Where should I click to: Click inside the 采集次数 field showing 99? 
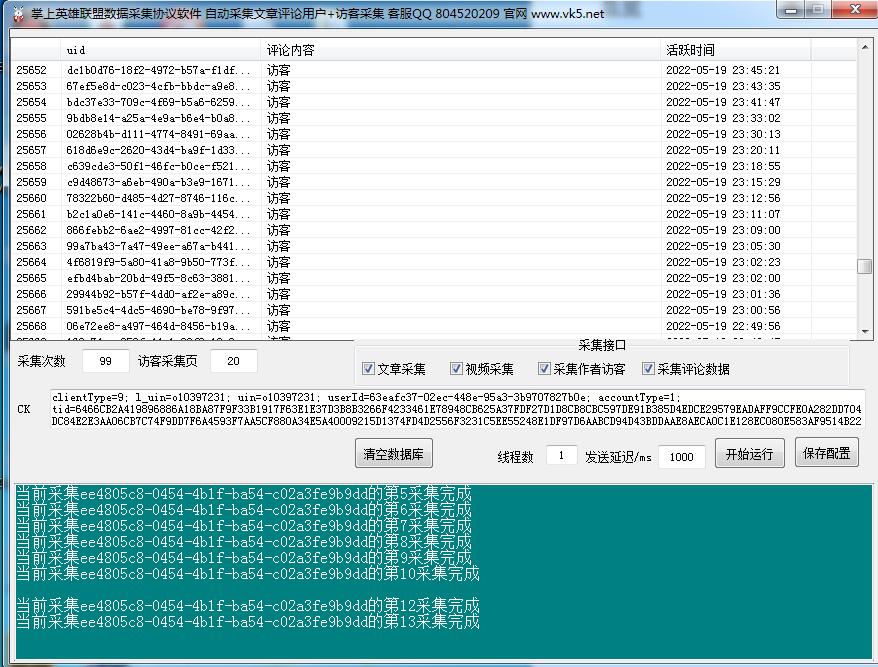(x=105, y=360)
